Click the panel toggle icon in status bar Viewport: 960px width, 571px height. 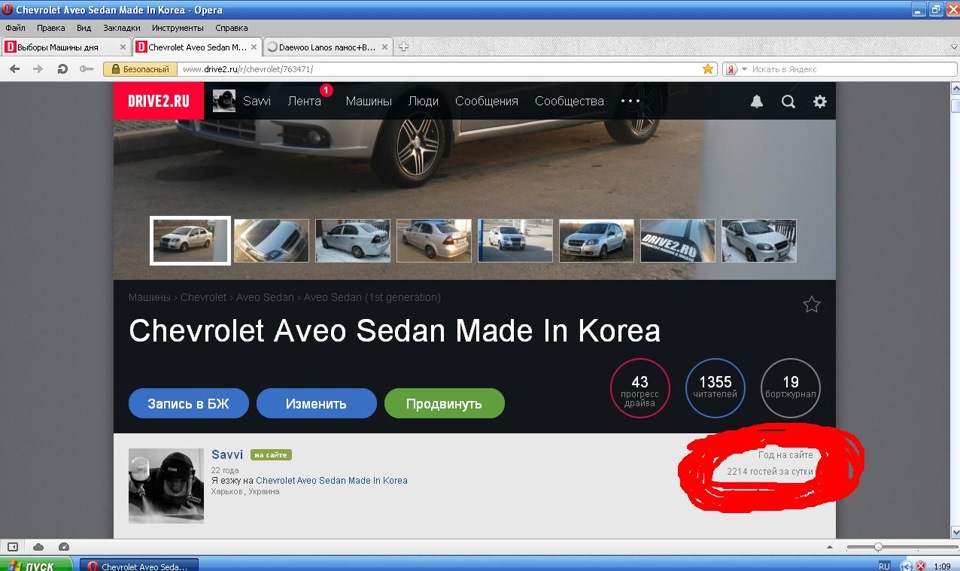click(12, 547)
